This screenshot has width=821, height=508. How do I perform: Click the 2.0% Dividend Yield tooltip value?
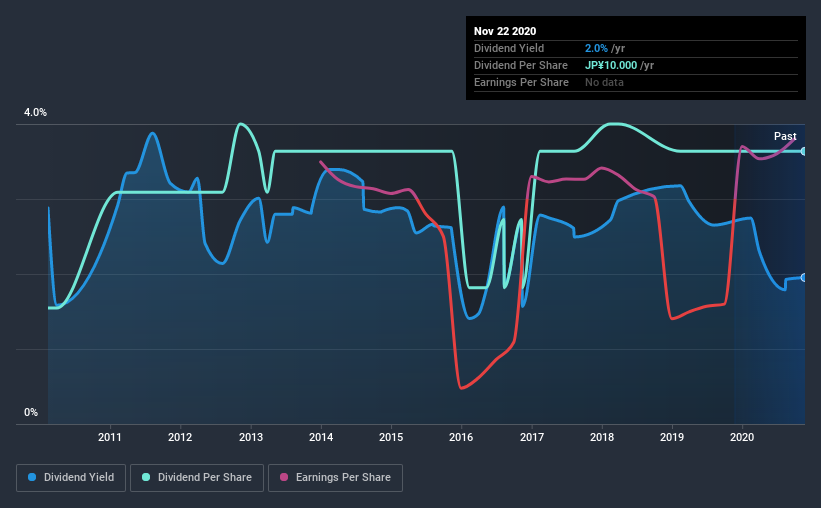[x=596, y=48]
